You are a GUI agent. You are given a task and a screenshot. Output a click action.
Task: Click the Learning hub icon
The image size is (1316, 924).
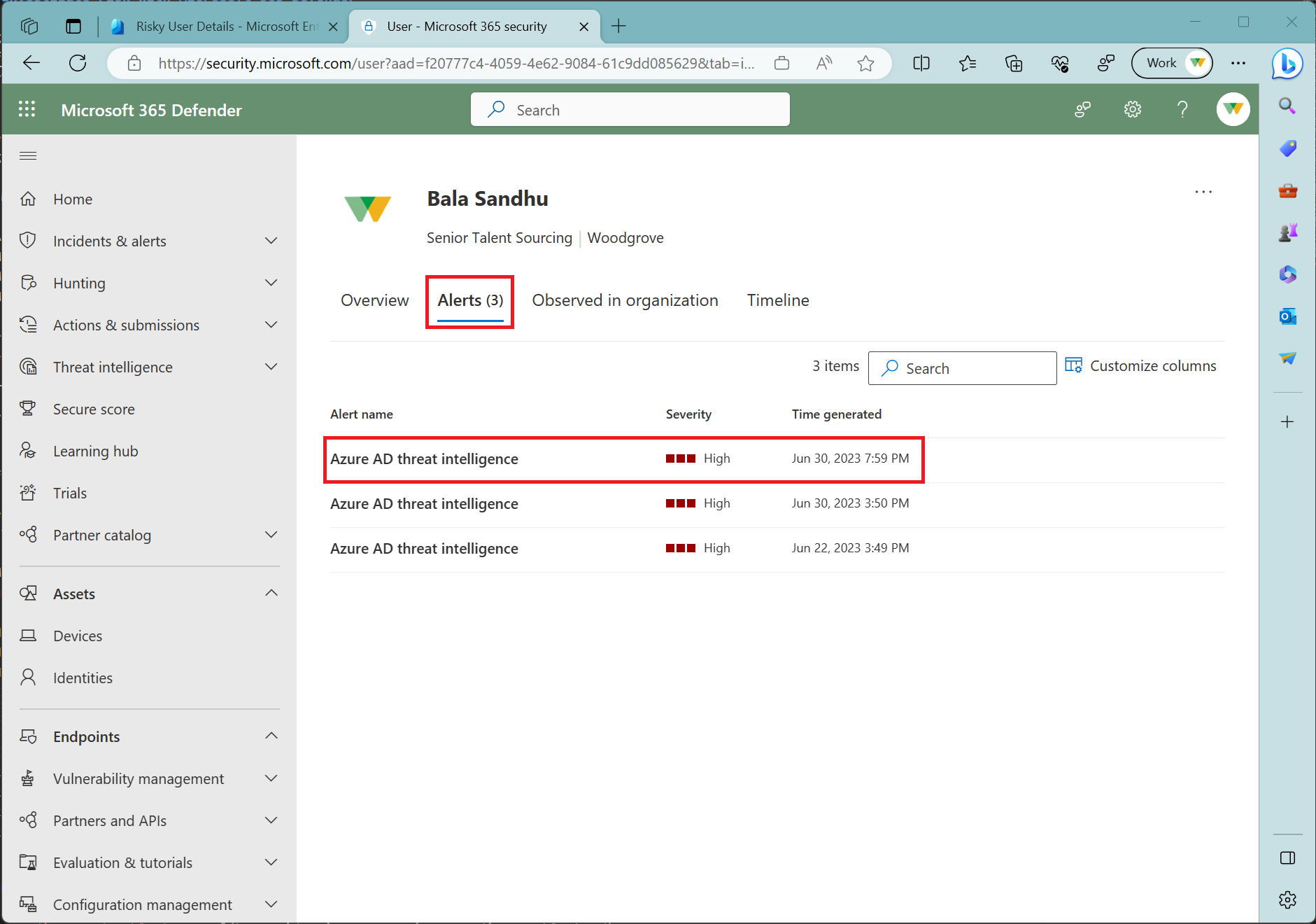click(x=28, y=451)
